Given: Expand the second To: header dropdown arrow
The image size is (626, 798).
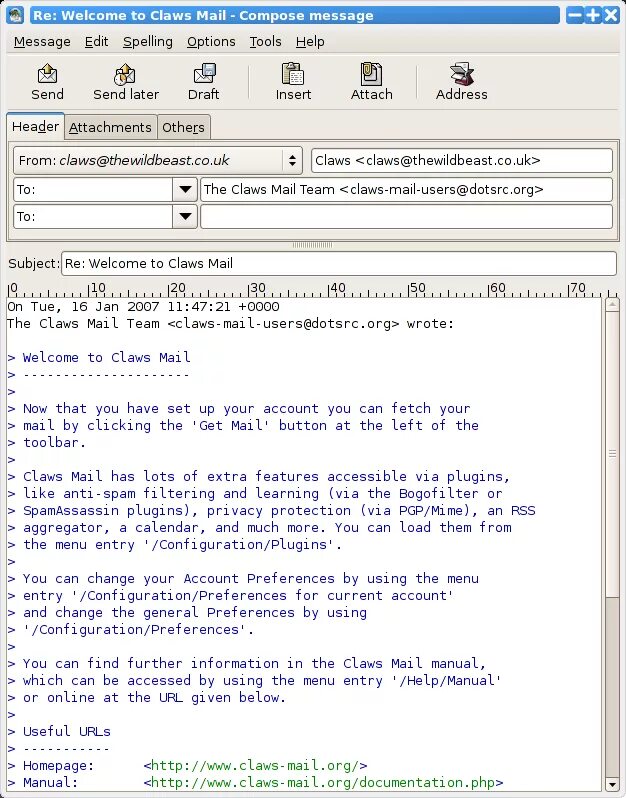Looking at the screenshot, I should point(185,217).
